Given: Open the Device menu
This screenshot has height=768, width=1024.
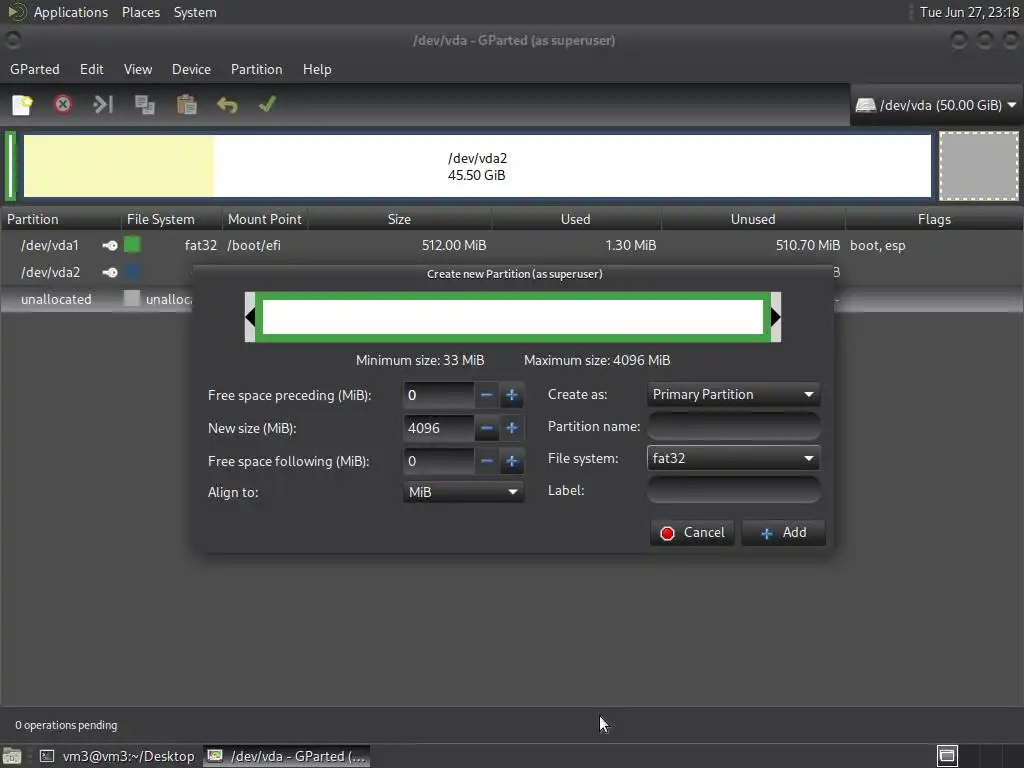Looking at the screenshot, I should [x=191, y=69].
